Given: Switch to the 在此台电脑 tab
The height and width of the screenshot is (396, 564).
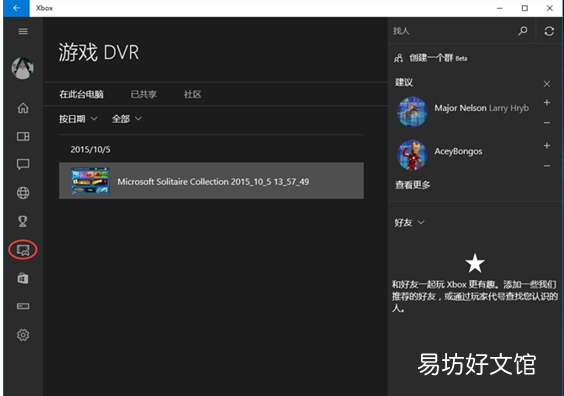Looking at the screenshot, I should 81,94.
